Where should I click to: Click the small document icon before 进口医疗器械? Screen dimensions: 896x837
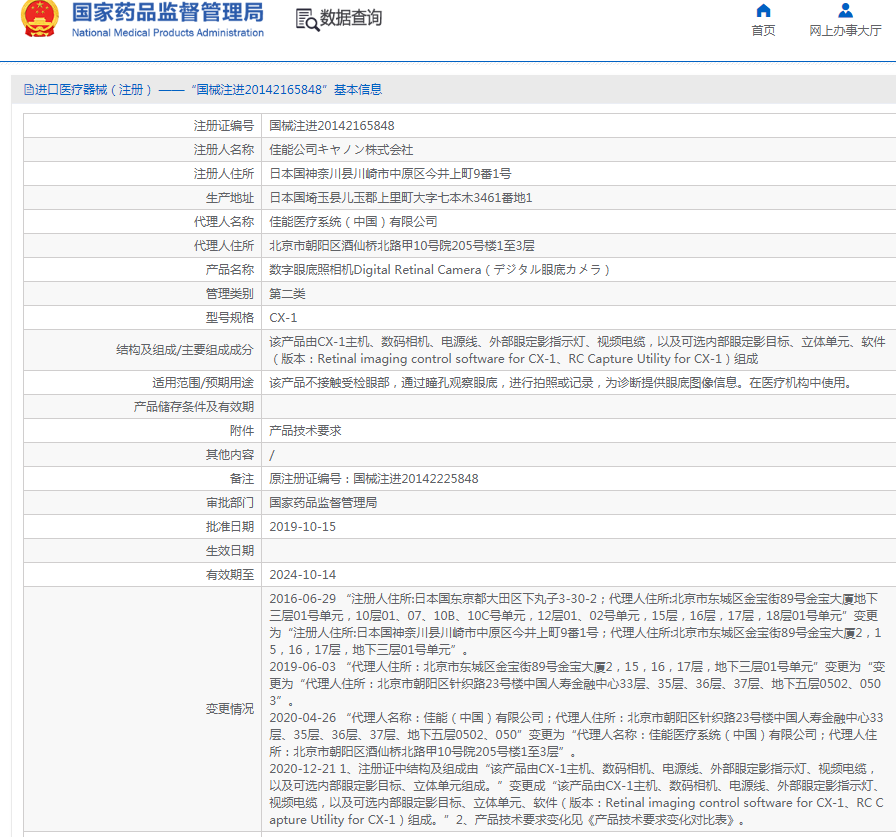point(28,90)
